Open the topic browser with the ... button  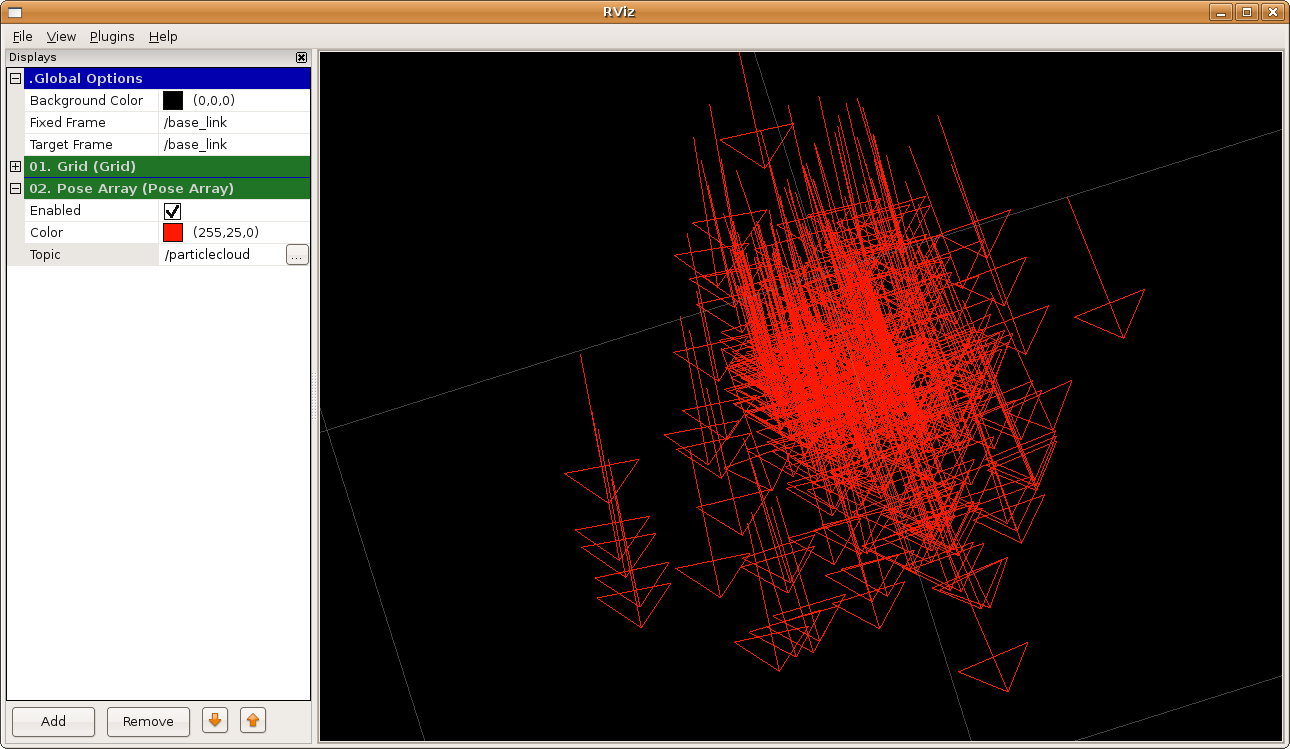click(x=296, y=254)
